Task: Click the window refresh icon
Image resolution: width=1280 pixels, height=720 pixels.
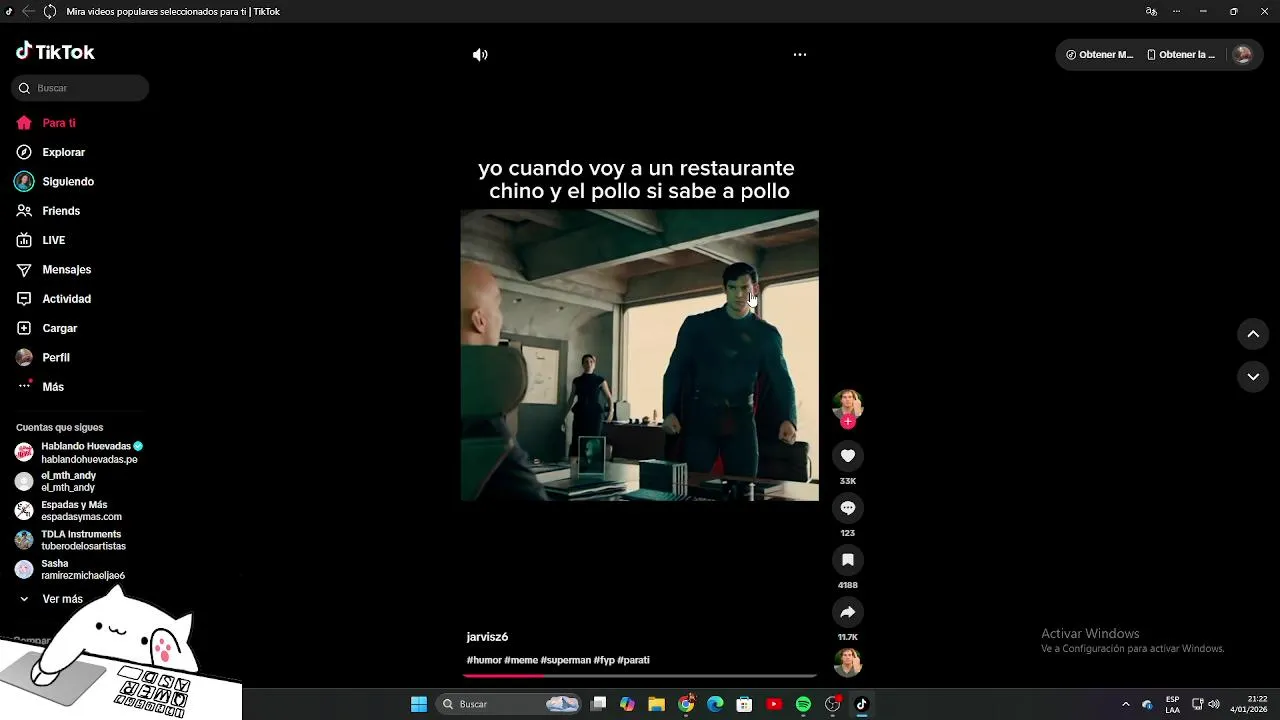Action: (49, 12)
